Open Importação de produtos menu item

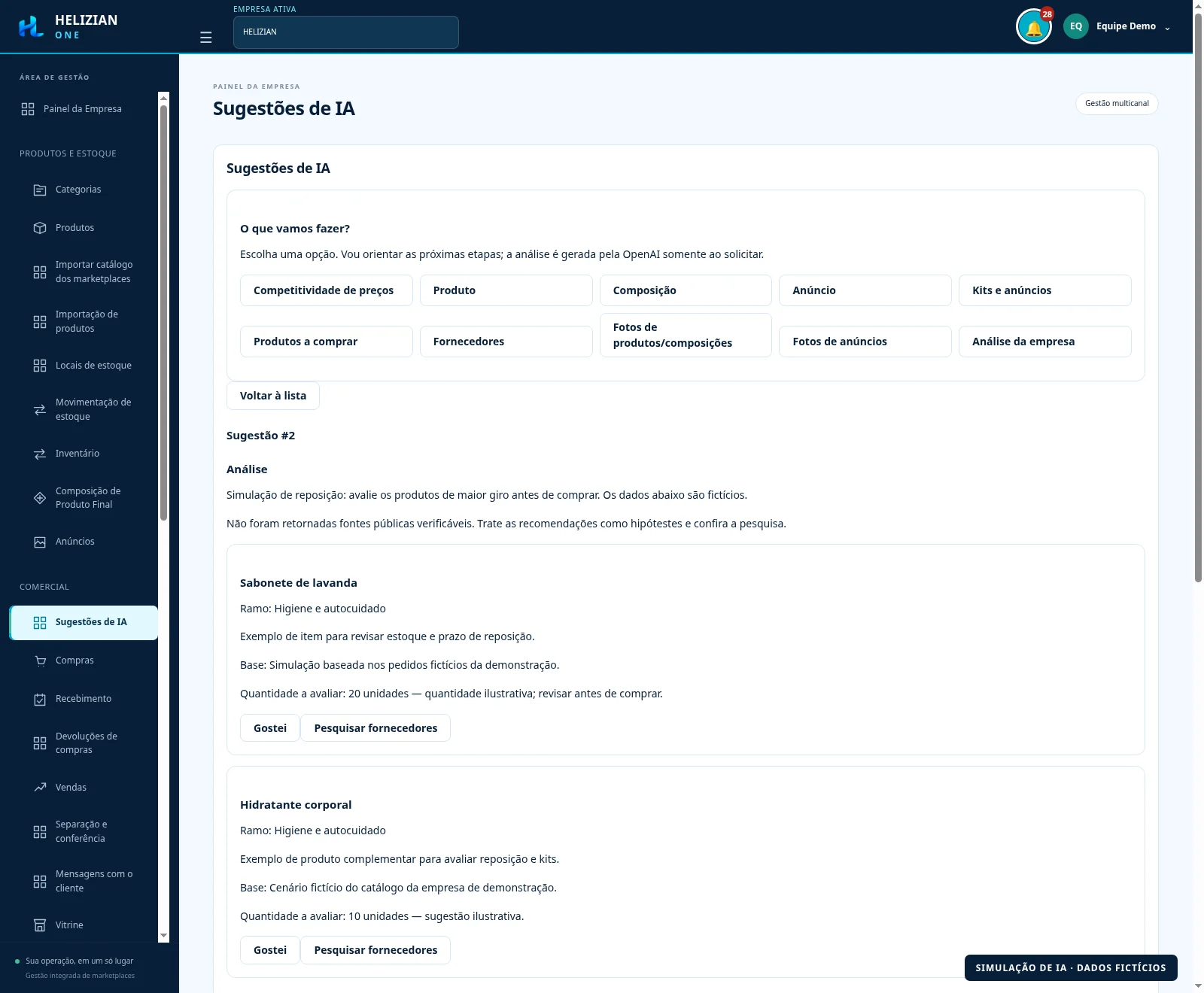pos(84,321)
